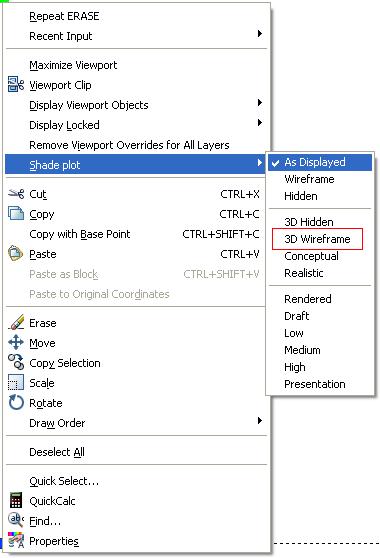This screenshot has width=380, height=558.
Task: Click the Viewport Clip icon
Action: tap(16, 85)
